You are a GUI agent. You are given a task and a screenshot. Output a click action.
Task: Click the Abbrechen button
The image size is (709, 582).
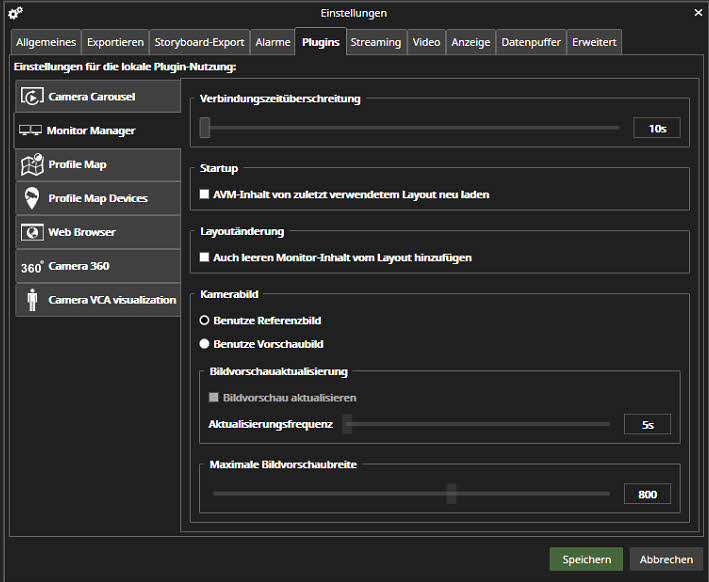point(666,560)
